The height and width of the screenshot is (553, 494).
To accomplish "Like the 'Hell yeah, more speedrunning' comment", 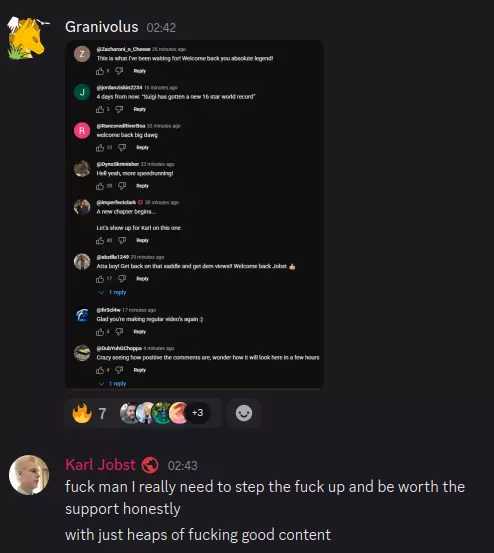I will pos(100,186).
